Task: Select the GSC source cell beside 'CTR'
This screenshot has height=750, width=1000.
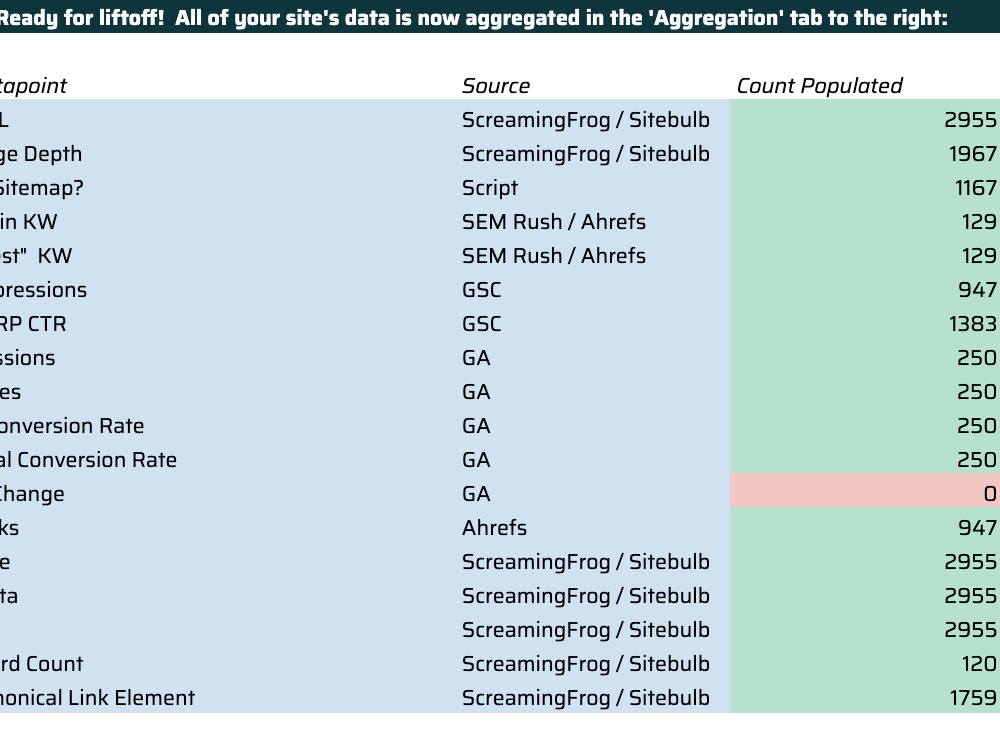Action: pos(593,323)
